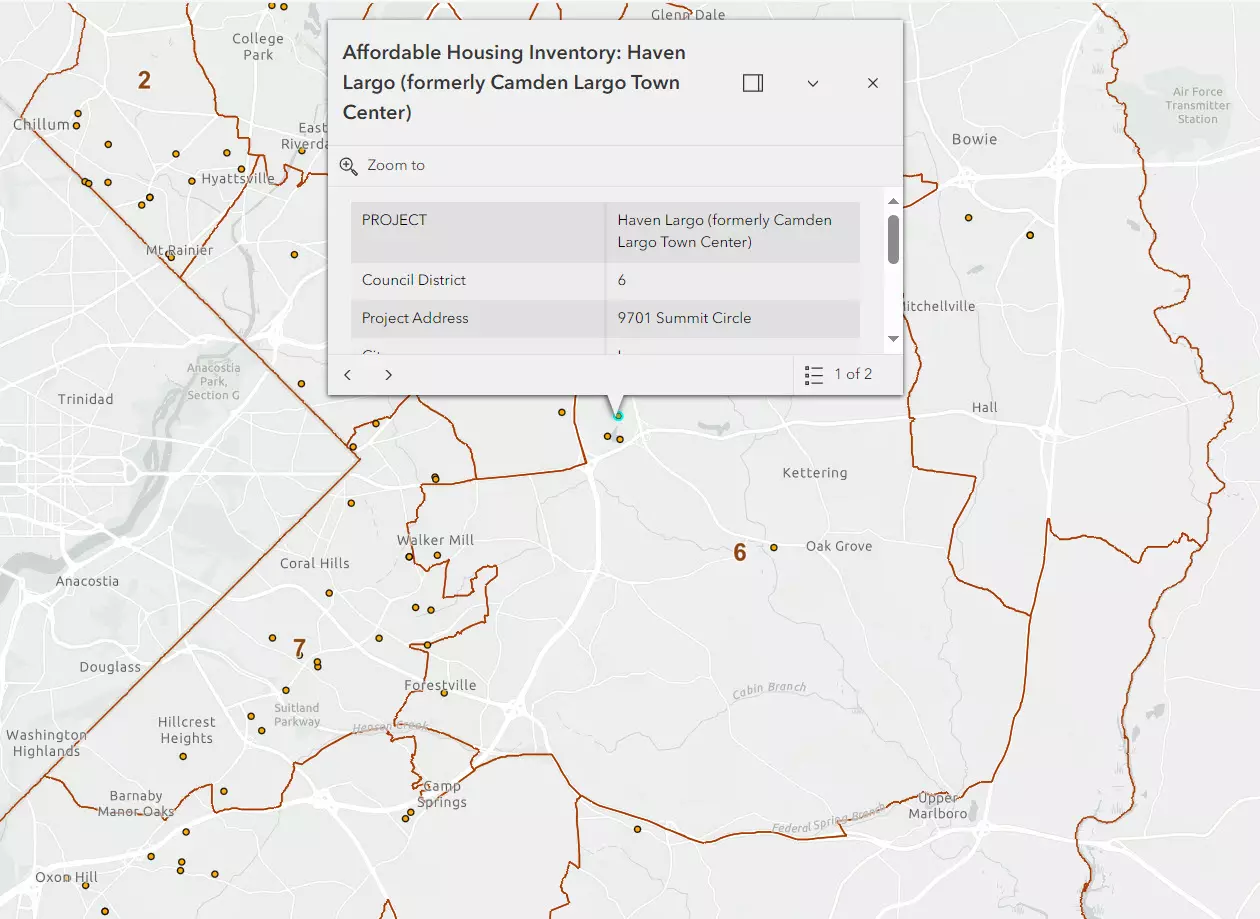
Task: Click the popup attribute scrollbar
Action: click(x=891, y=240)
